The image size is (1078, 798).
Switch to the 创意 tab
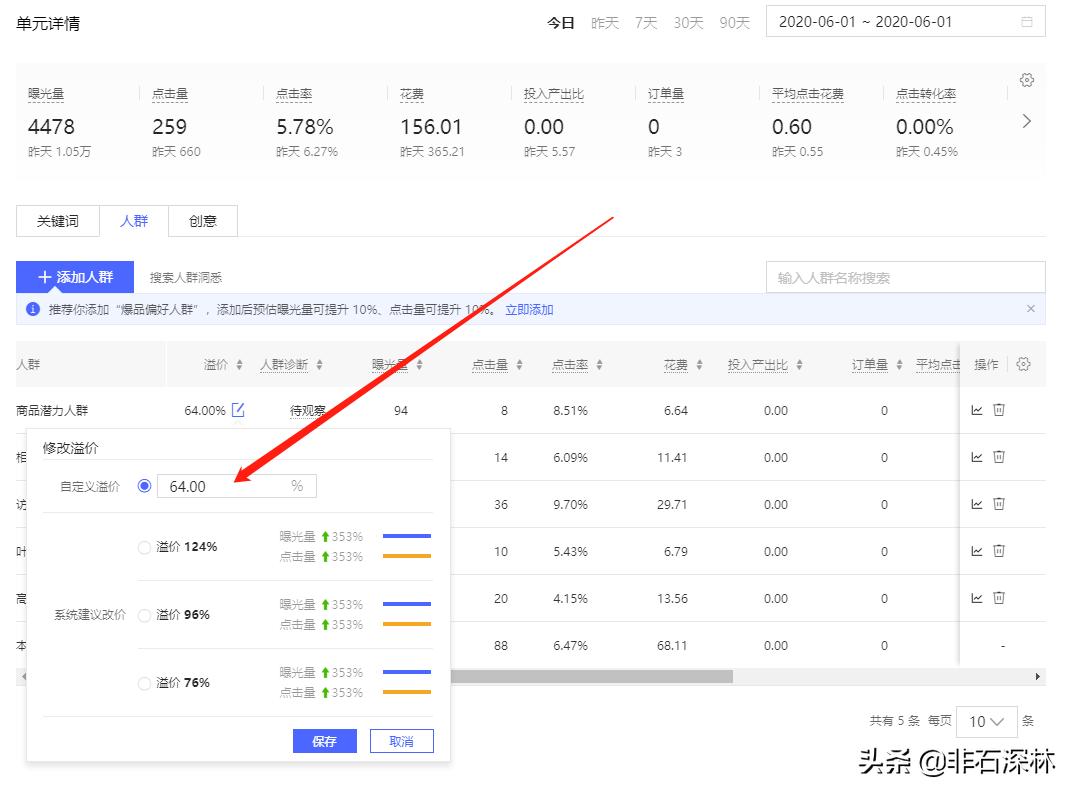click(x=203, y=221)
